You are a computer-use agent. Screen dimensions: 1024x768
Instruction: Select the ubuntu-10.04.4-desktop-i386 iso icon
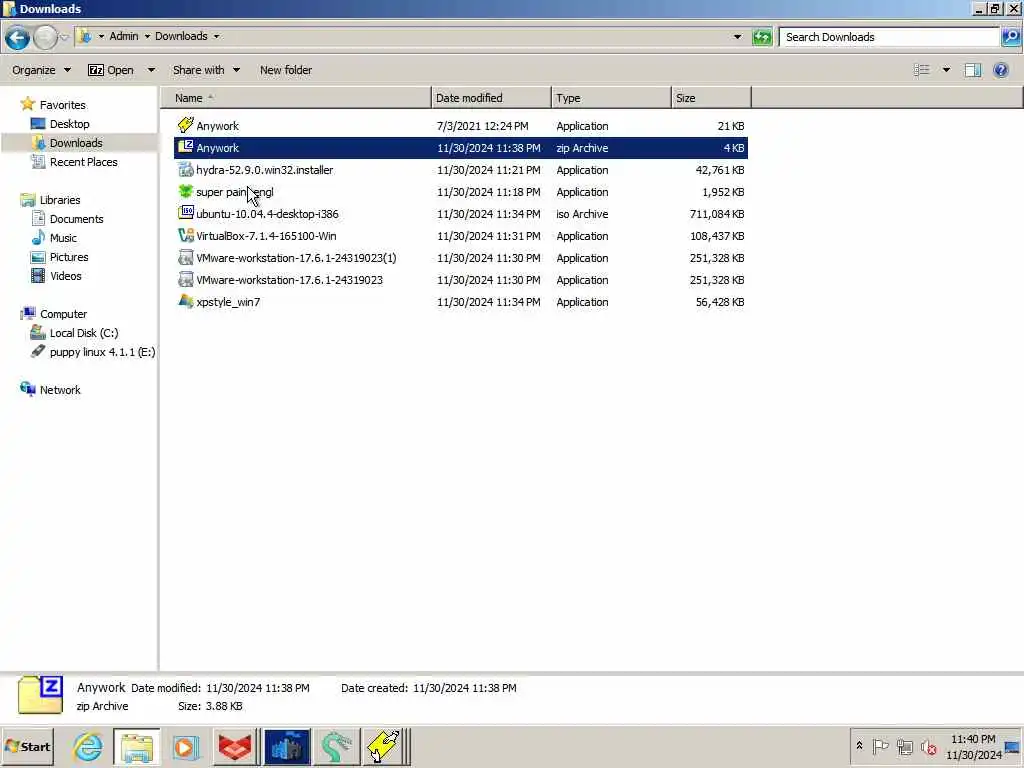pyautogui.click(x=185, y=214)
